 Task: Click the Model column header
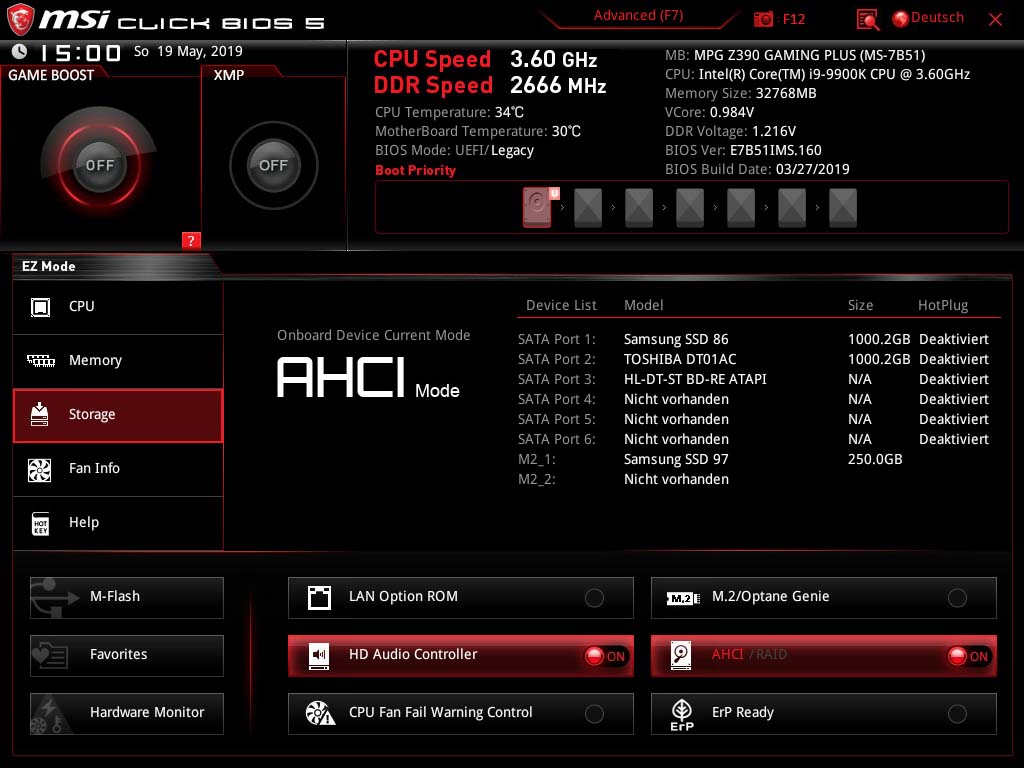[x=643, y=306]
